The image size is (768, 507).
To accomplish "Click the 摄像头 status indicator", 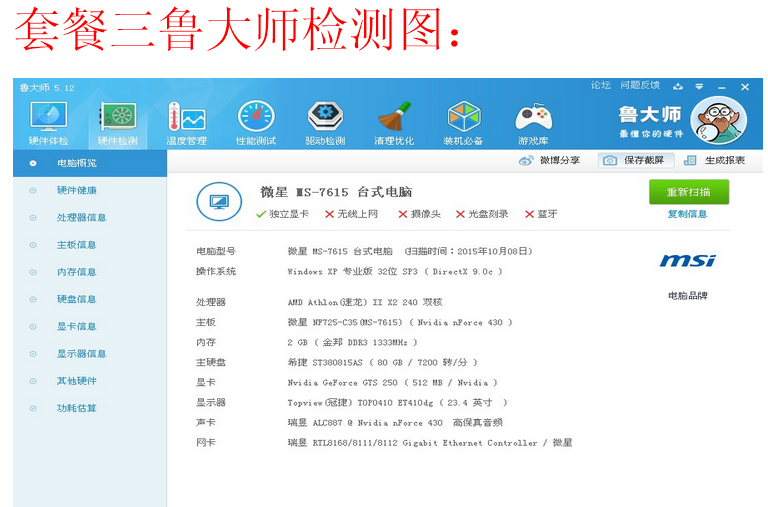I will pyautogui.click(x=419, y=214).
